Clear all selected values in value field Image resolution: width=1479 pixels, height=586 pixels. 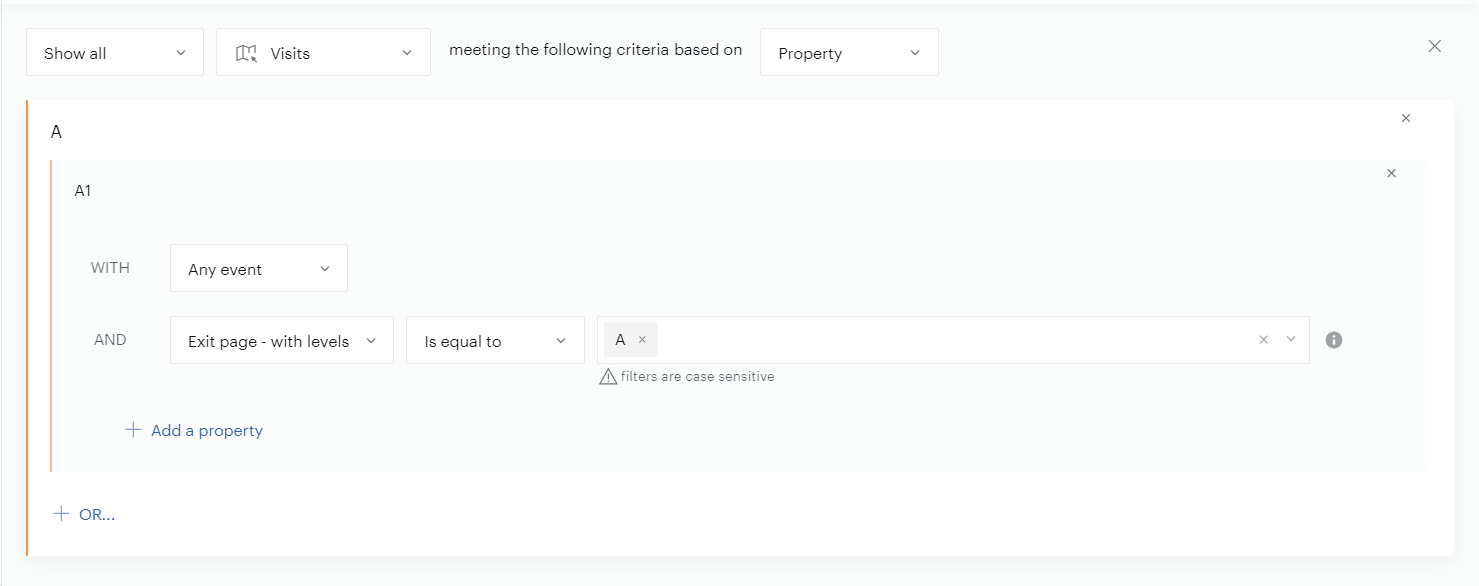(x=1263, y=340)
